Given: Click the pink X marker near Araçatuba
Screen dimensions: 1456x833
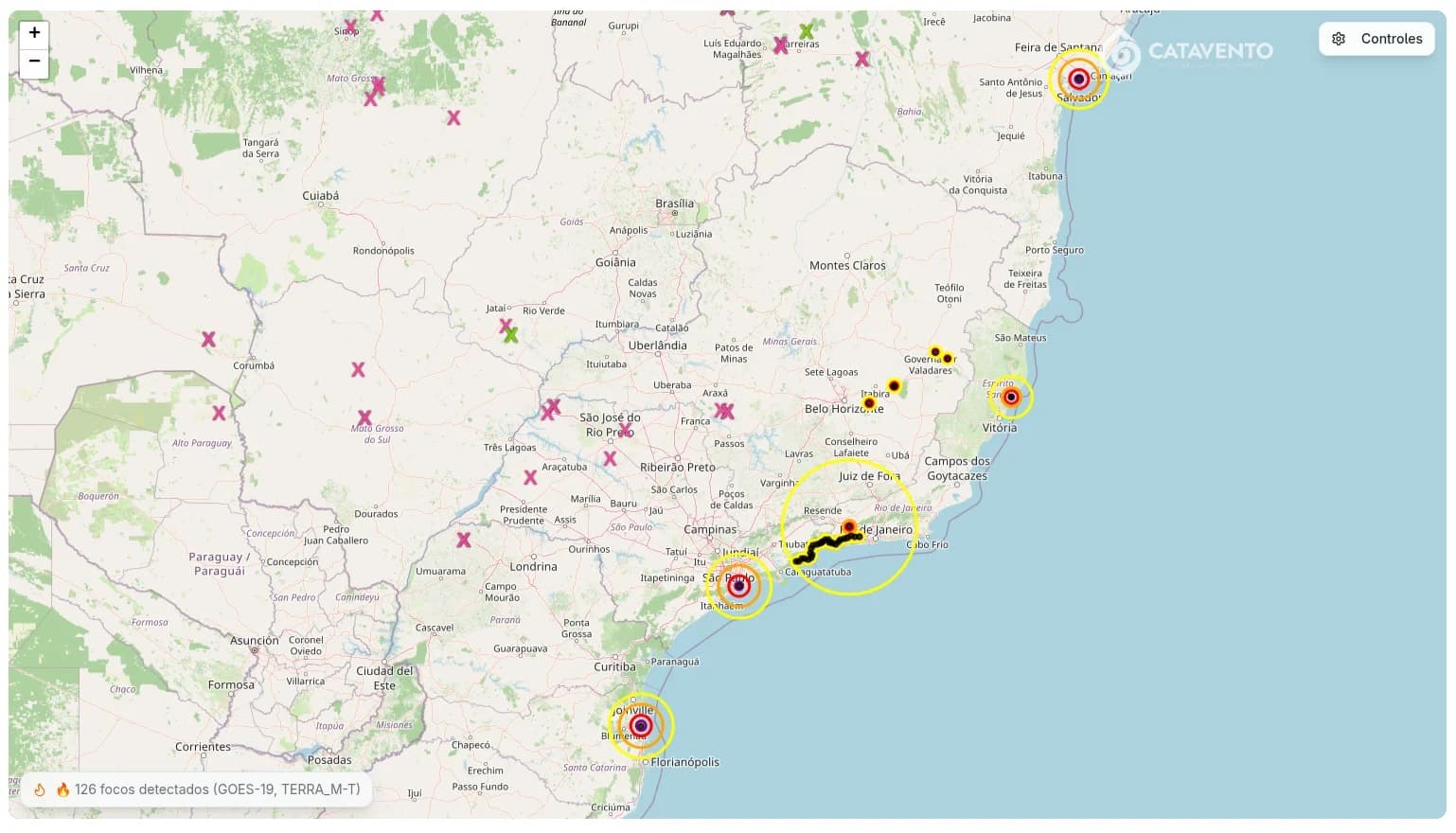Looking at the screenshot, I should tap(530, 478).
